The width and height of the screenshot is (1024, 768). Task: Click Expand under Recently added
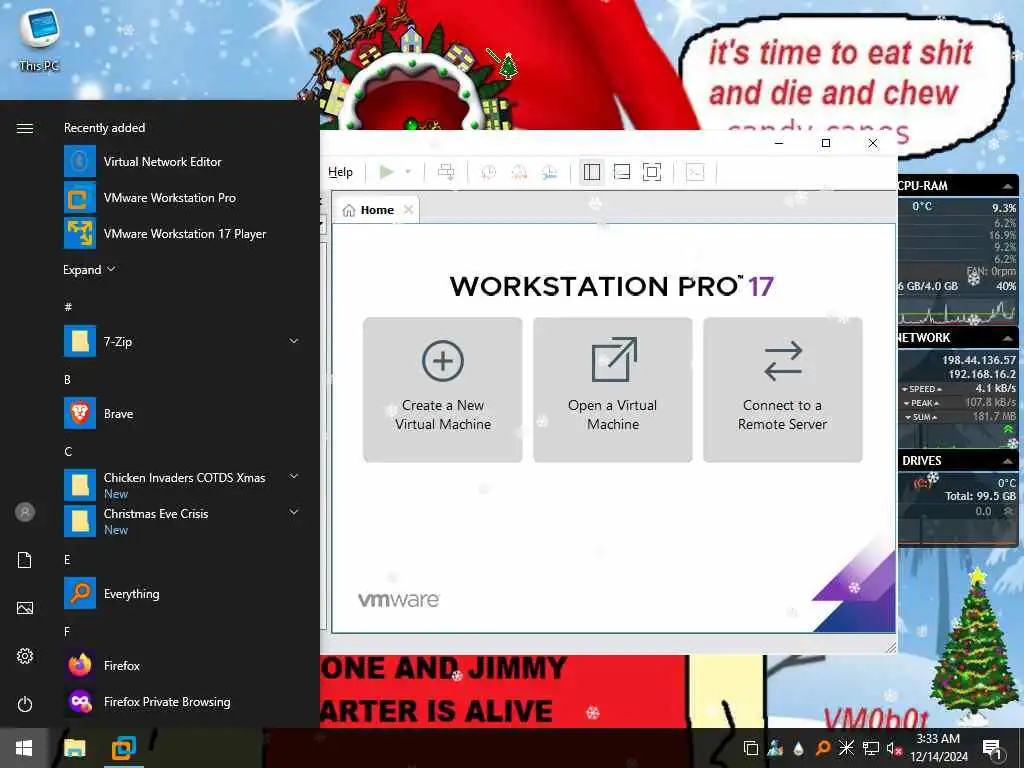pyautogui.click(x=89, y=270)
